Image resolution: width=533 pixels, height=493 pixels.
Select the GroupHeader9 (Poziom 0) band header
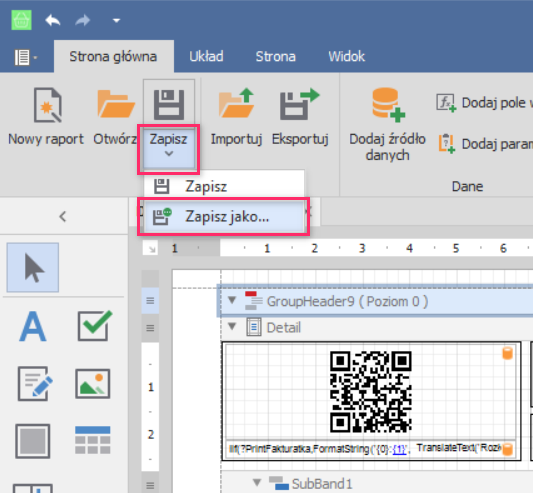[x=375, y=301]
